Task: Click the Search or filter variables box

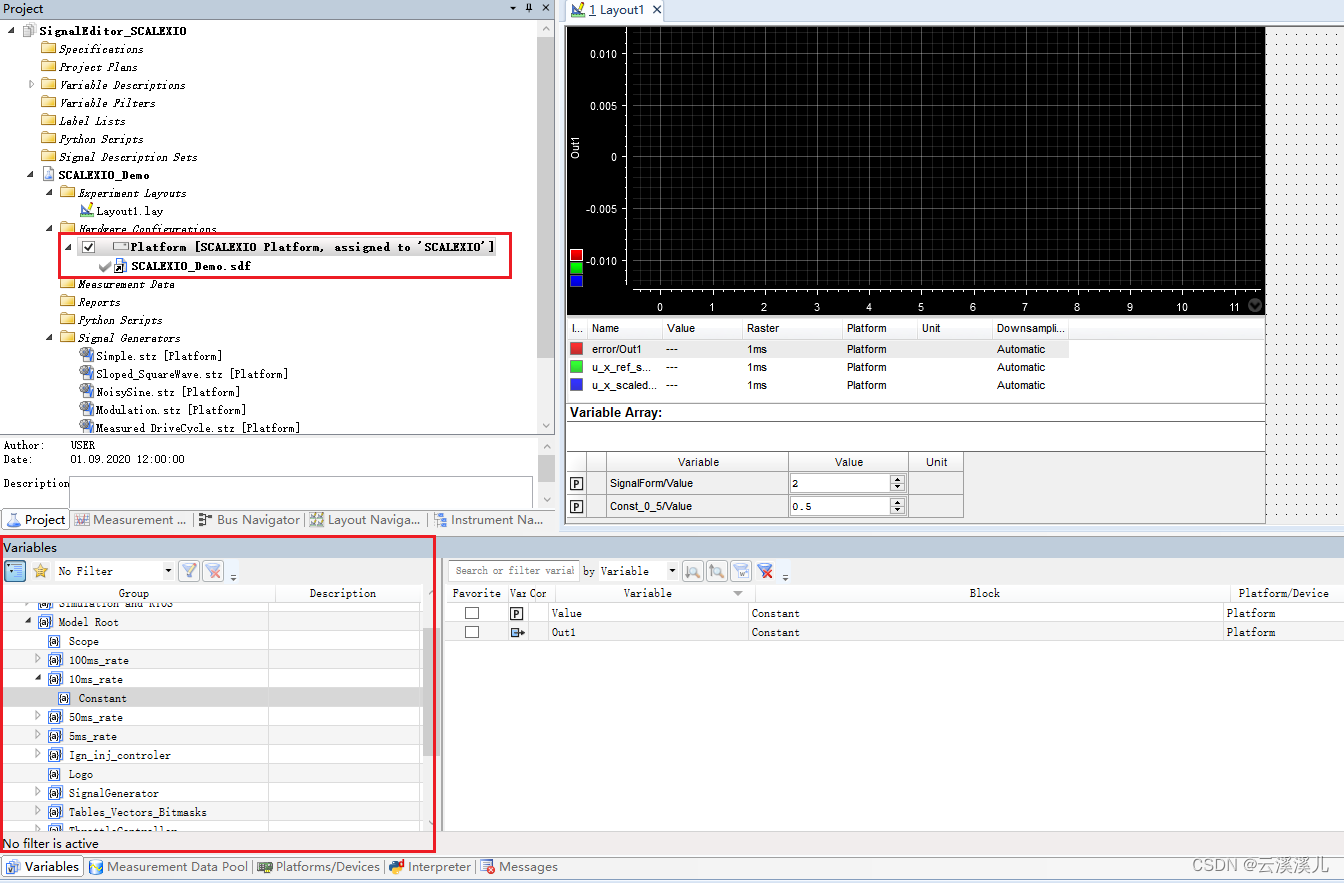Action: [x=513, y=571]
